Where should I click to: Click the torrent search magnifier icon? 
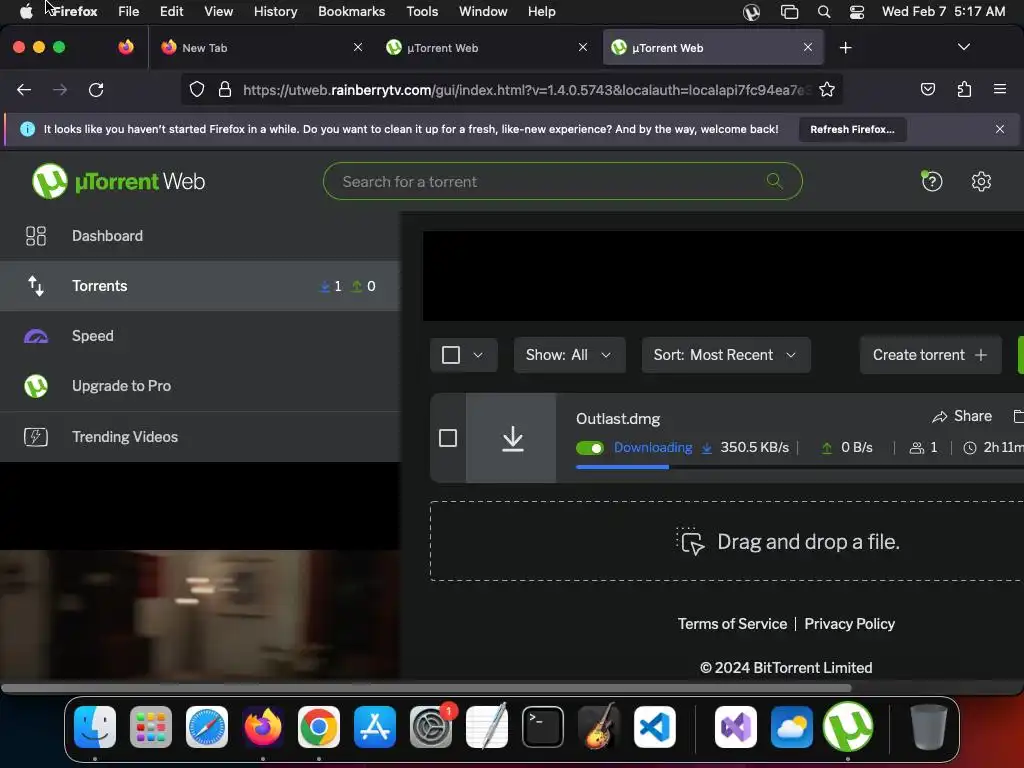click(775, 181)
